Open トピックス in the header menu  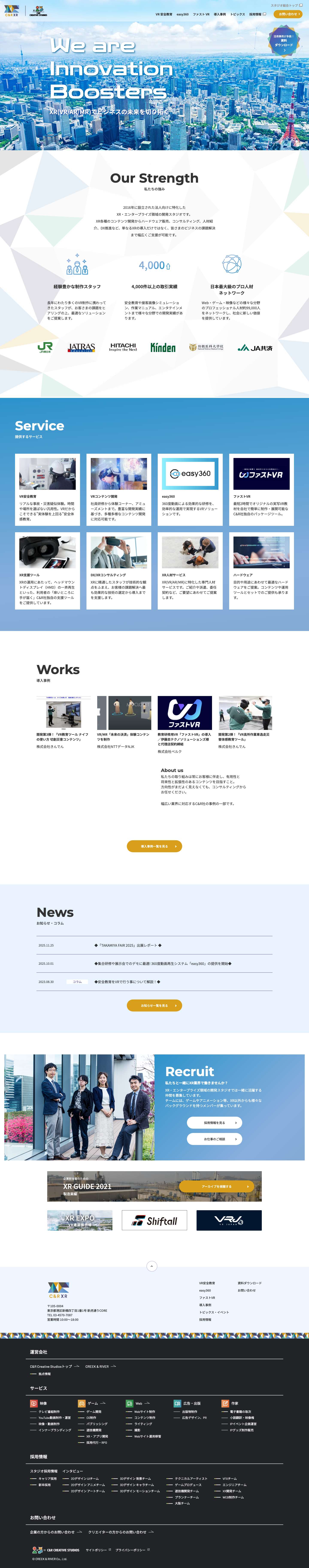pos(238,14)
